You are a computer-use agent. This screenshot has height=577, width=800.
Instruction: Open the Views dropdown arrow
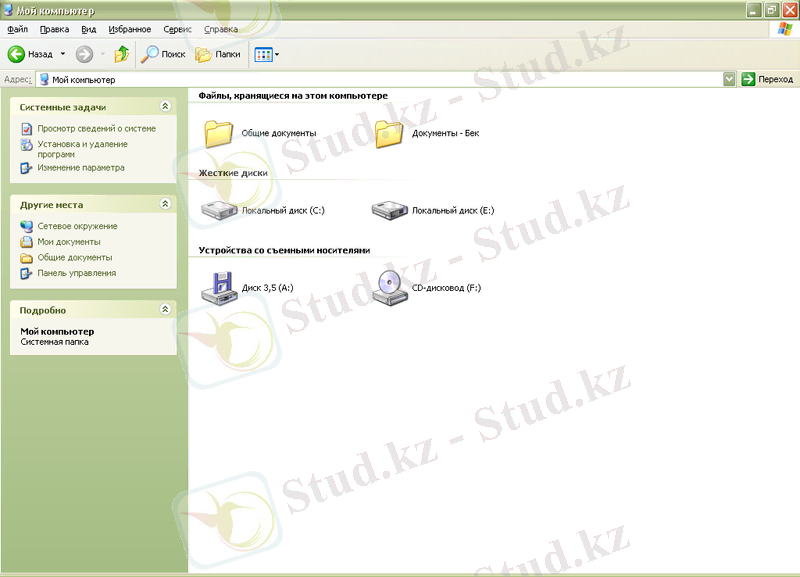(277, 54)
